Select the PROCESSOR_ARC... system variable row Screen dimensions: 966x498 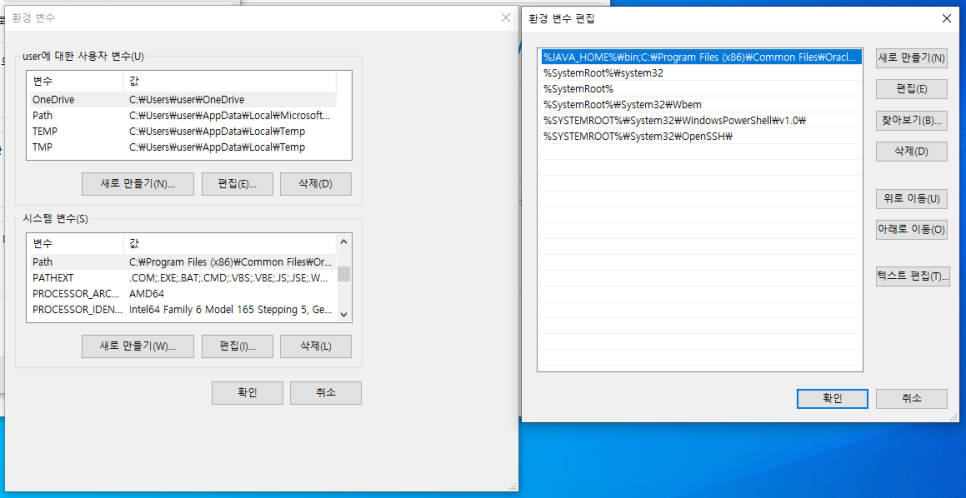tap(183, 293)
